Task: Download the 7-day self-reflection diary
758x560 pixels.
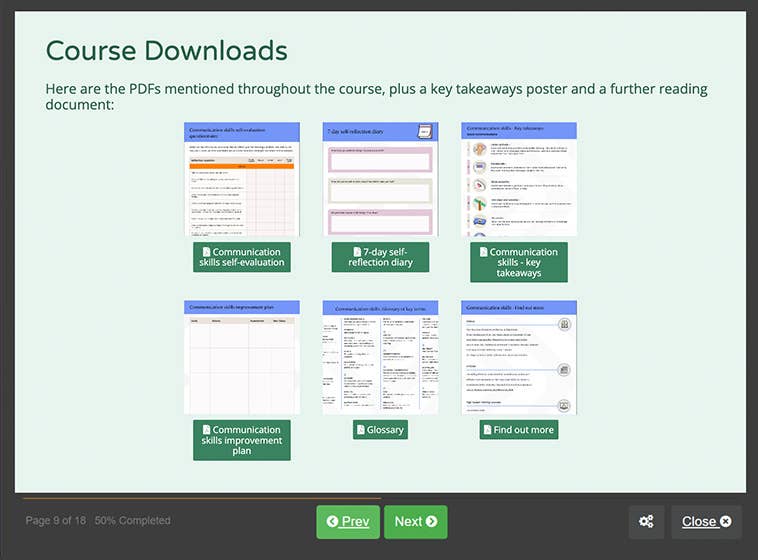Action: pos(380,257)
